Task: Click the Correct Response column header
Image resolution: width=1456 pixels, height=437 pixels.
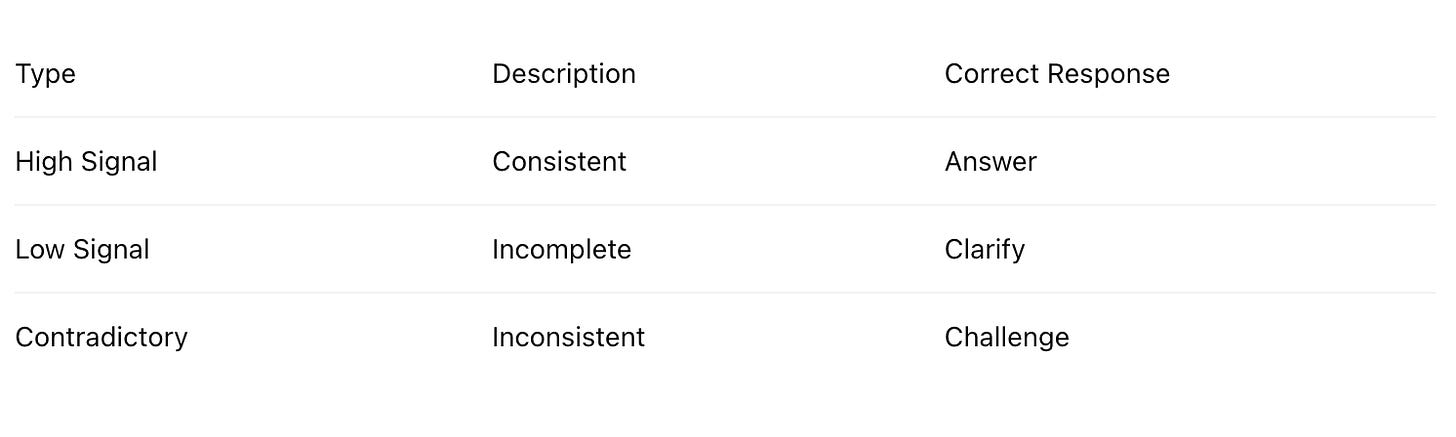Action: pyautogui.click(x=1057, y=74)
